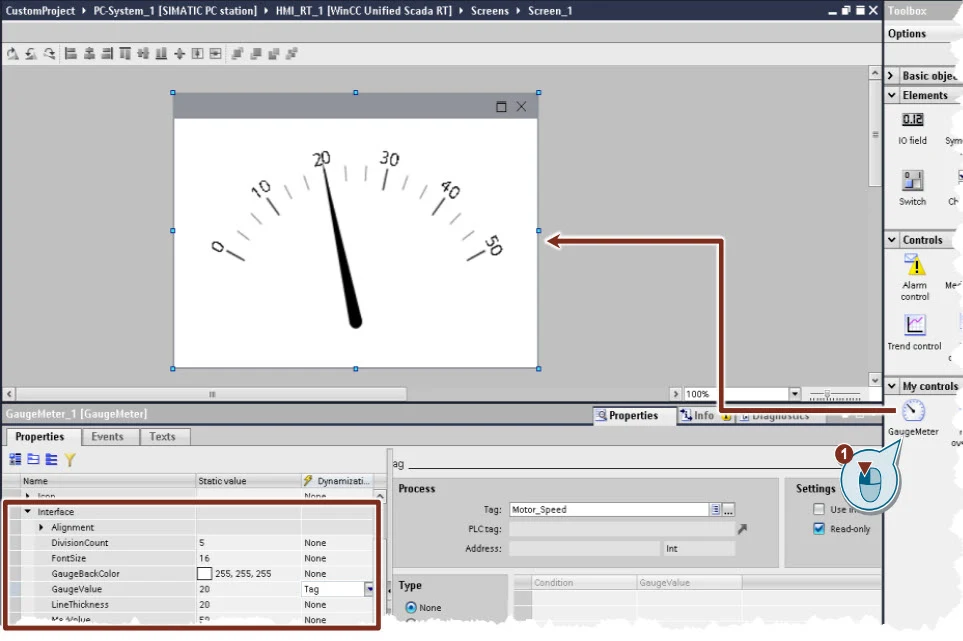
Task: Select the None type radio button
Action: pos(411,607)
